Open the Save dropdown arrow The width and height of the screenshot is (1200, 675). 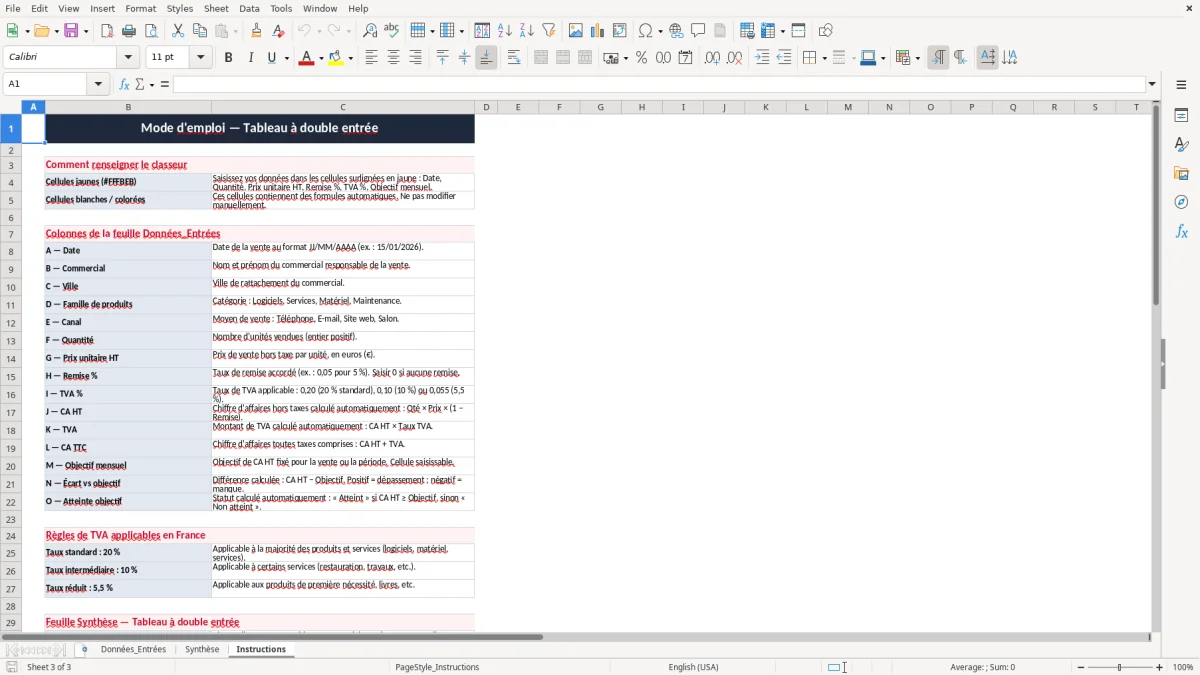(x=85, y=31)
